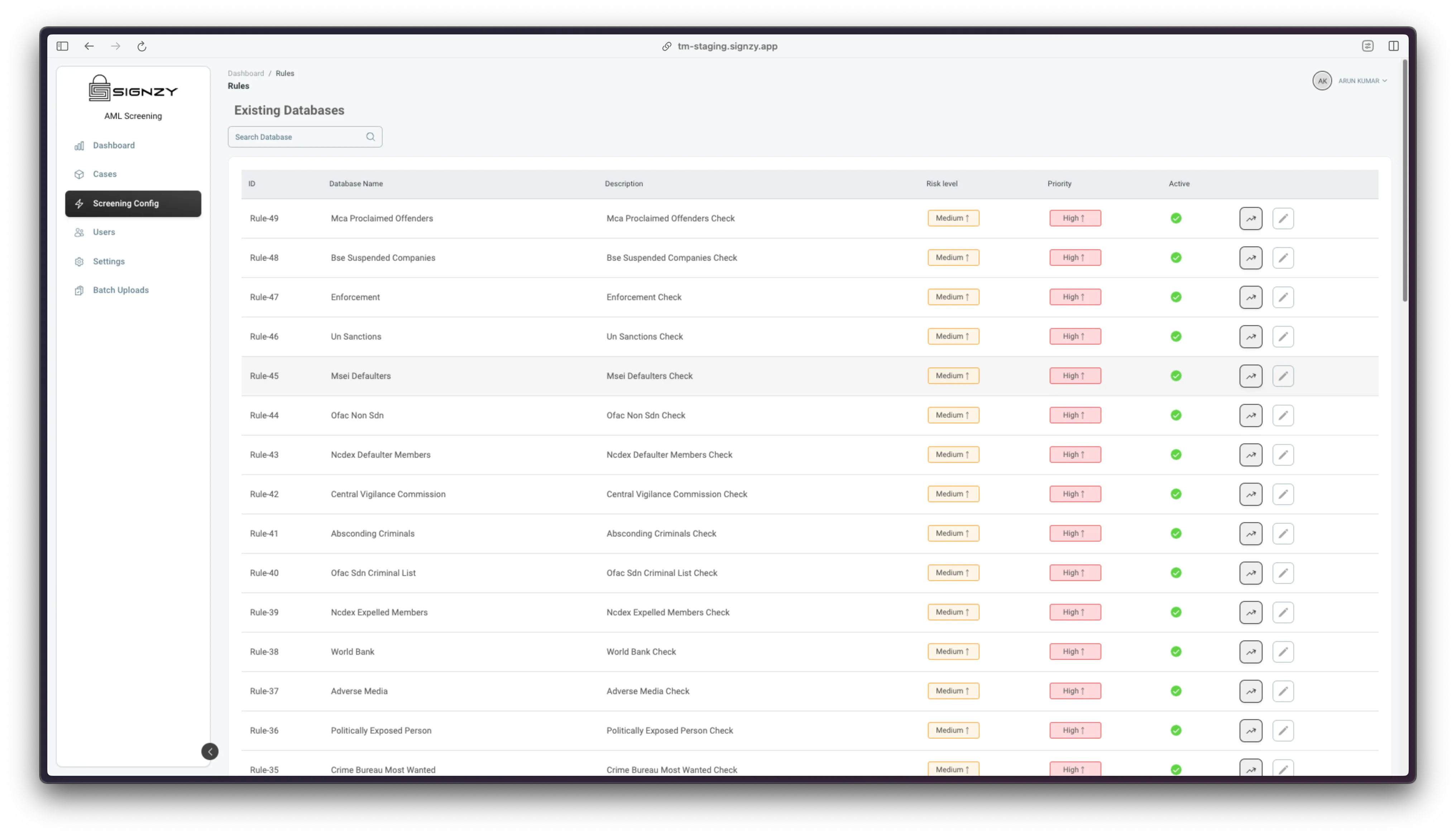Click the Dashboard breadcrumb link

[246, 73]
